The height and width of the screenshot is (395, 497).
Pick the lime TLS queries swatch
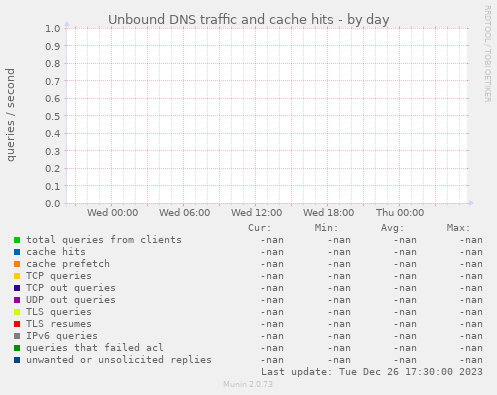pyautogui.click(x=17, y=312)
